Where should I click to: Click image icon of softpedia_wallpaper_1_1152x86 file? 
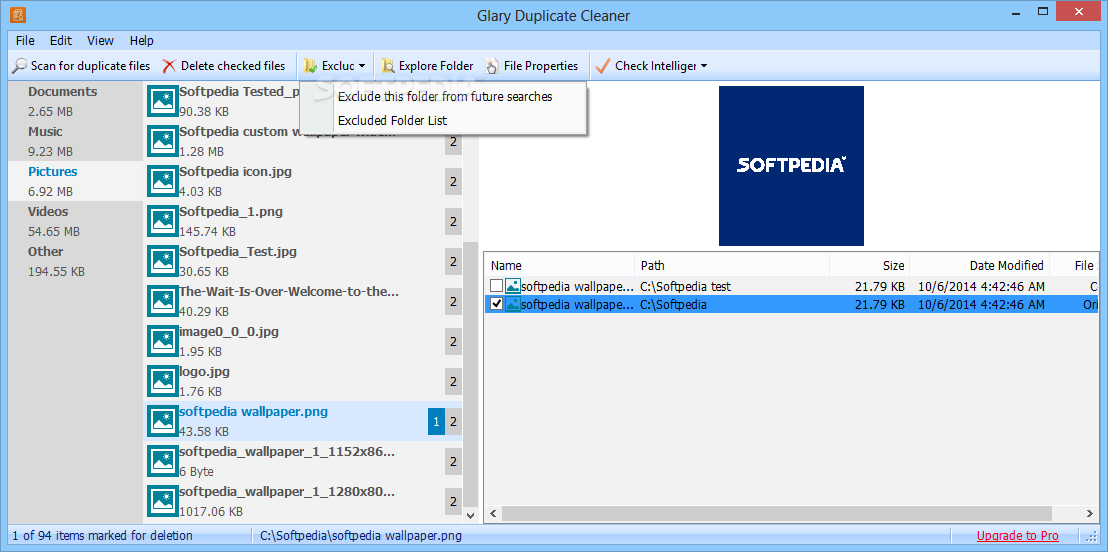tap(163, 461)
